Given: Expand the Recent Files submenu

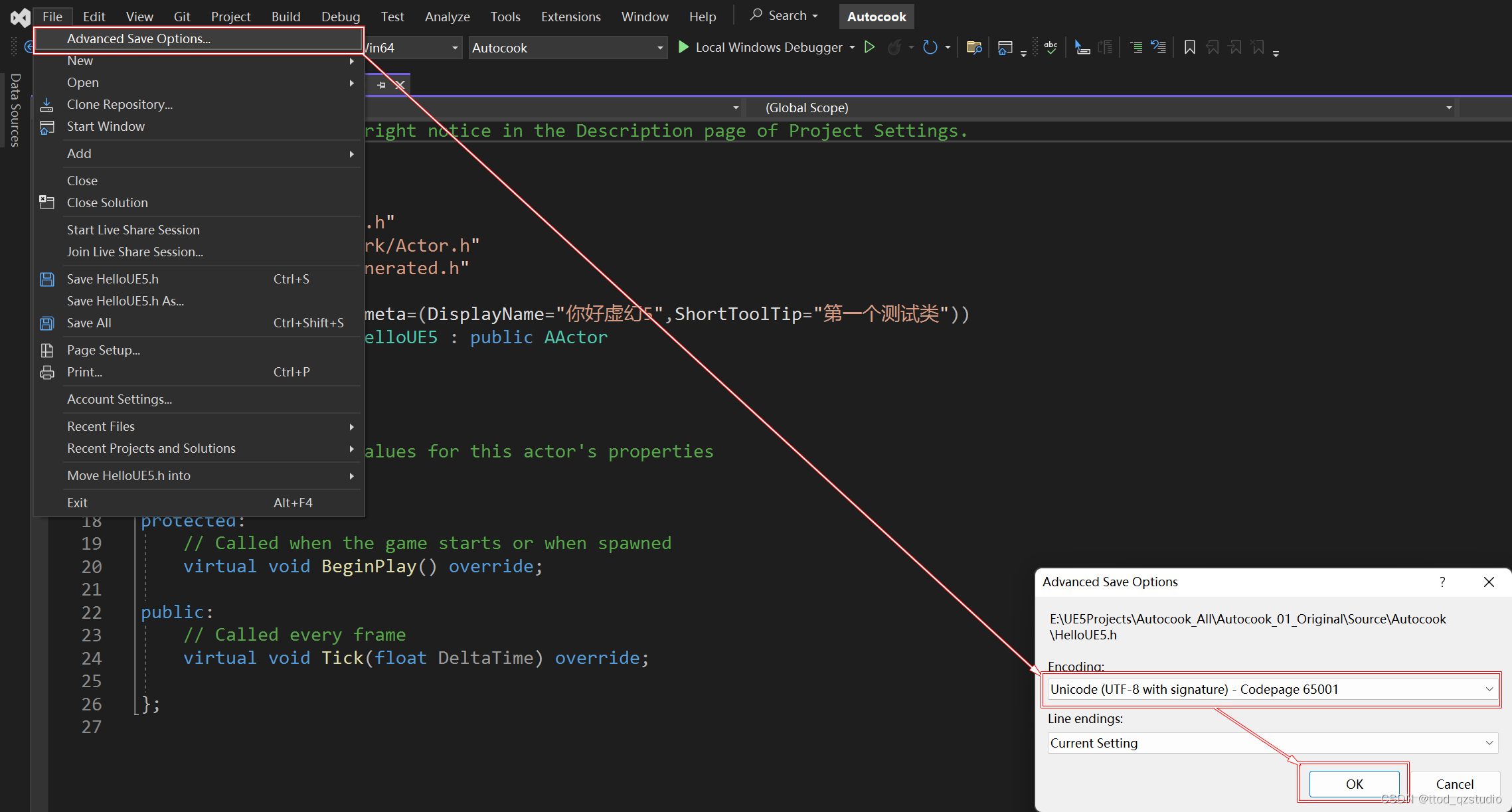Looking at the screenshot, I should (x=198, y=426).
